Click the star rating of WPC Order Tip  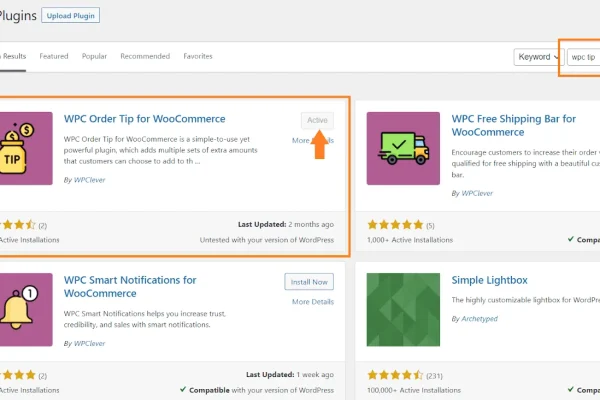tap(18, 225)
